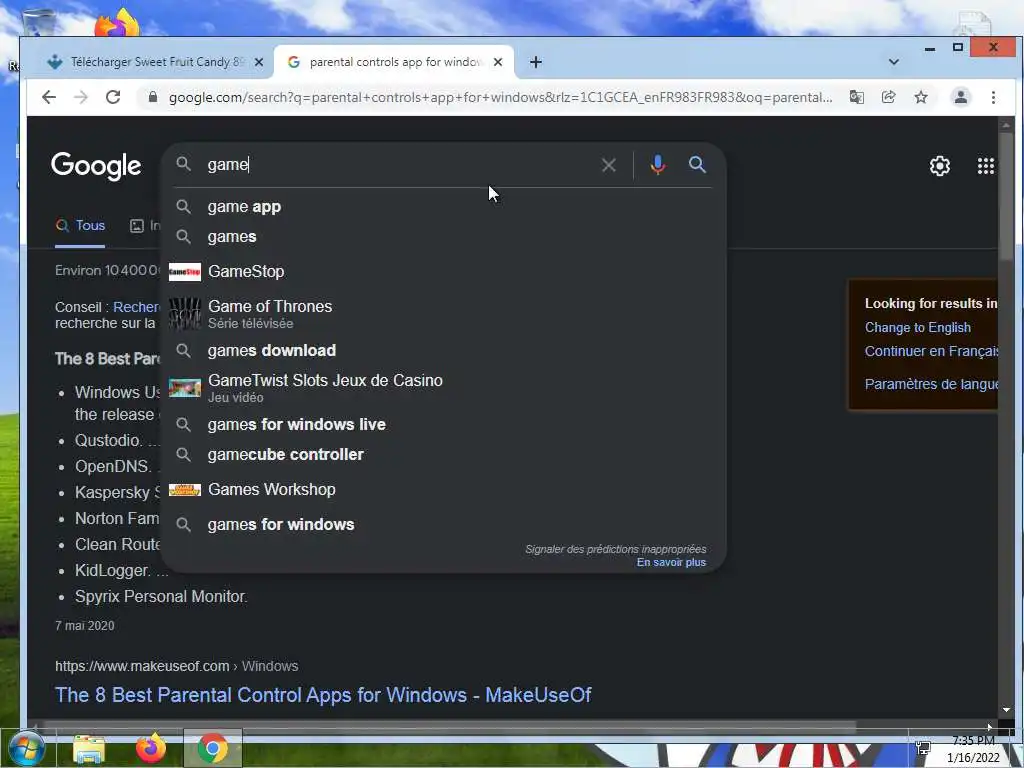Click 'Continuer en Français' link

click(931, 351)
